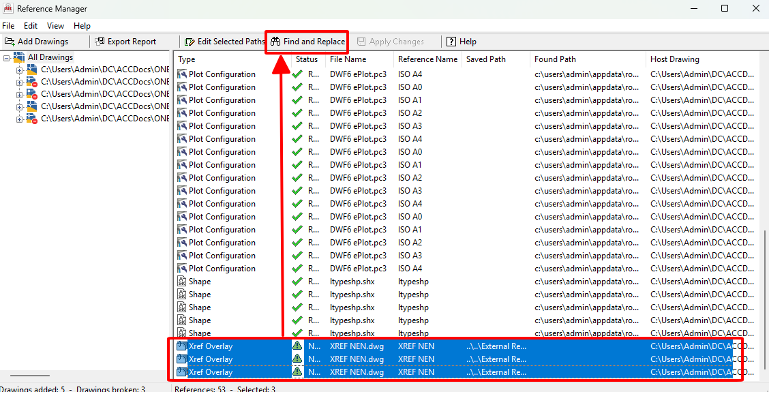
Task: Sort by the Reference Name column header
Action: [428, 59]
